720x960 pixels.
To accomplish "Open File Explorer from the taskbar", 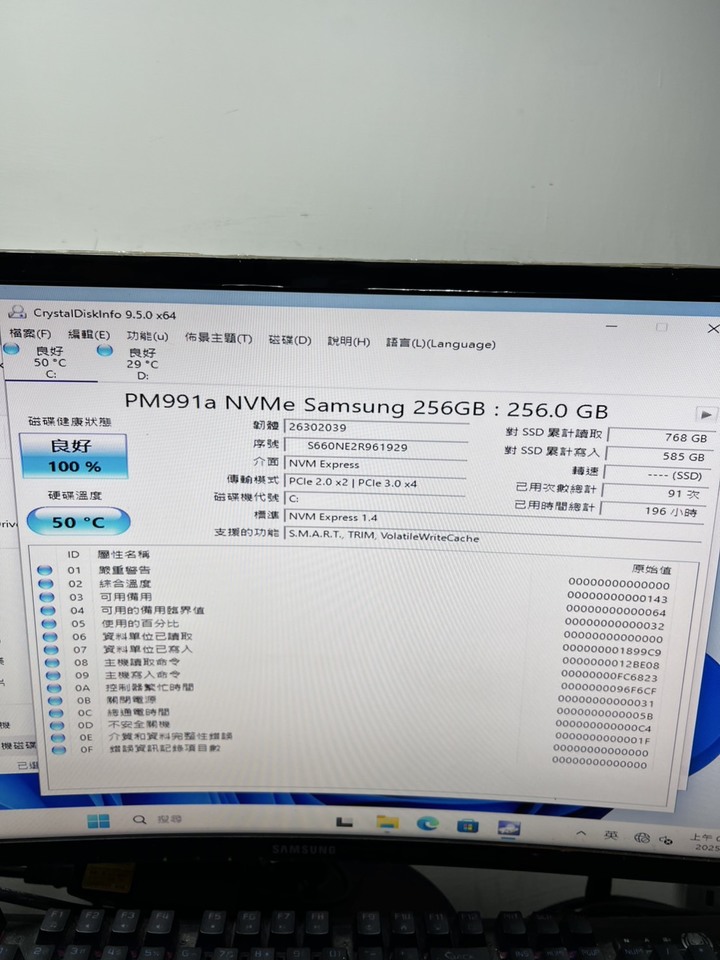I will click(387, 823).
